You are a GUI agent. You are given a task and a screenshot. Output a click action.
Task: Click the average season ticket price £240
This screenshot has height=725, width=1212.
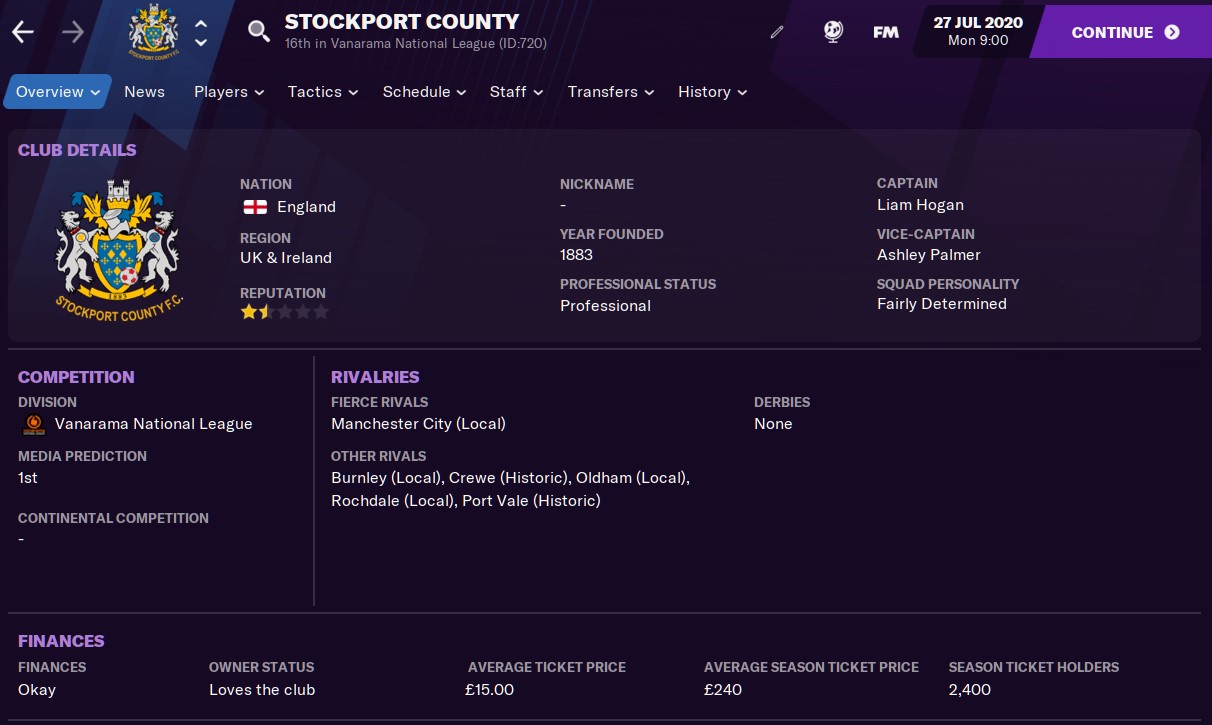[x=725, y=690]
